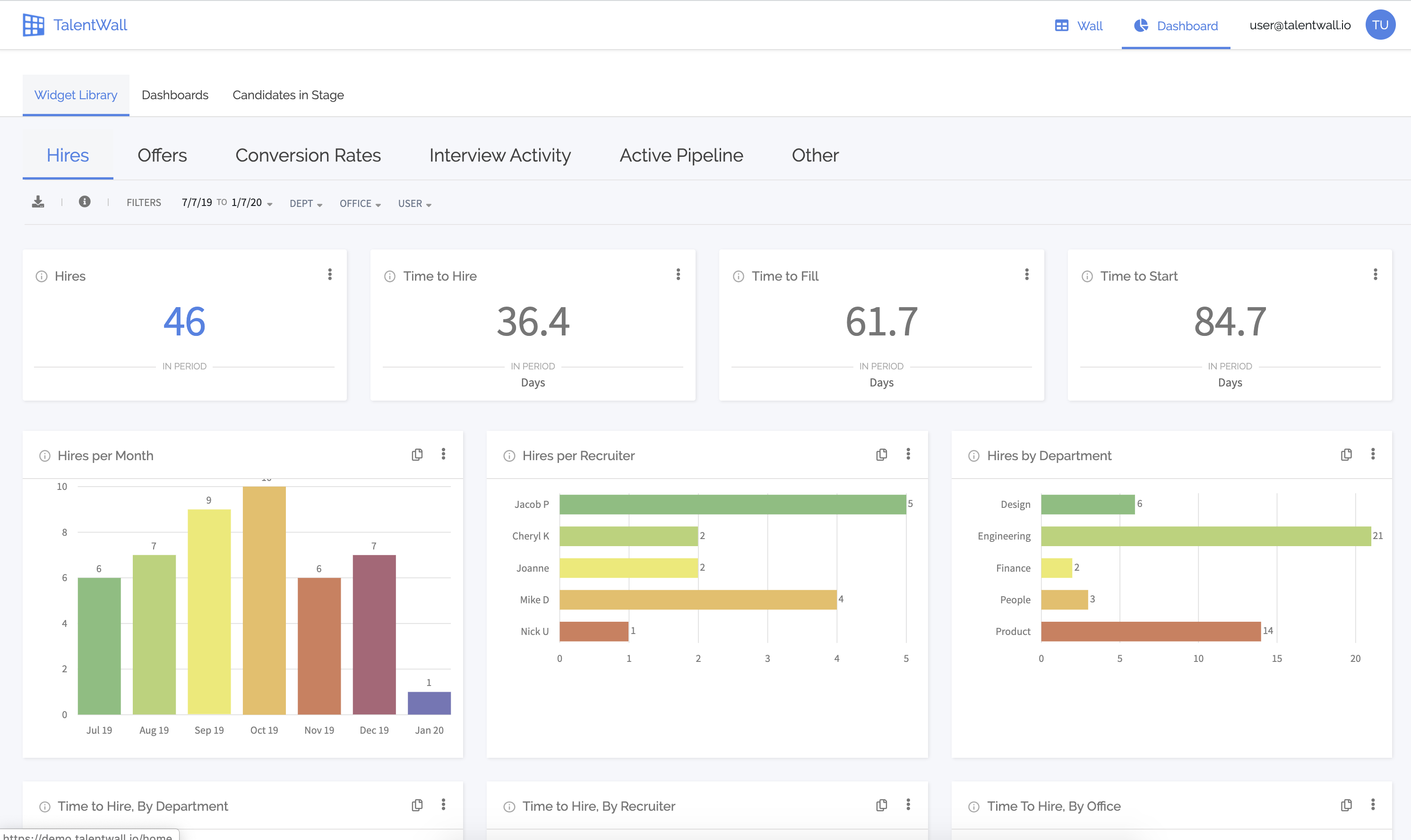Open Hires per Recruiter three-dot menu
1411x840 pixels.
908,454
